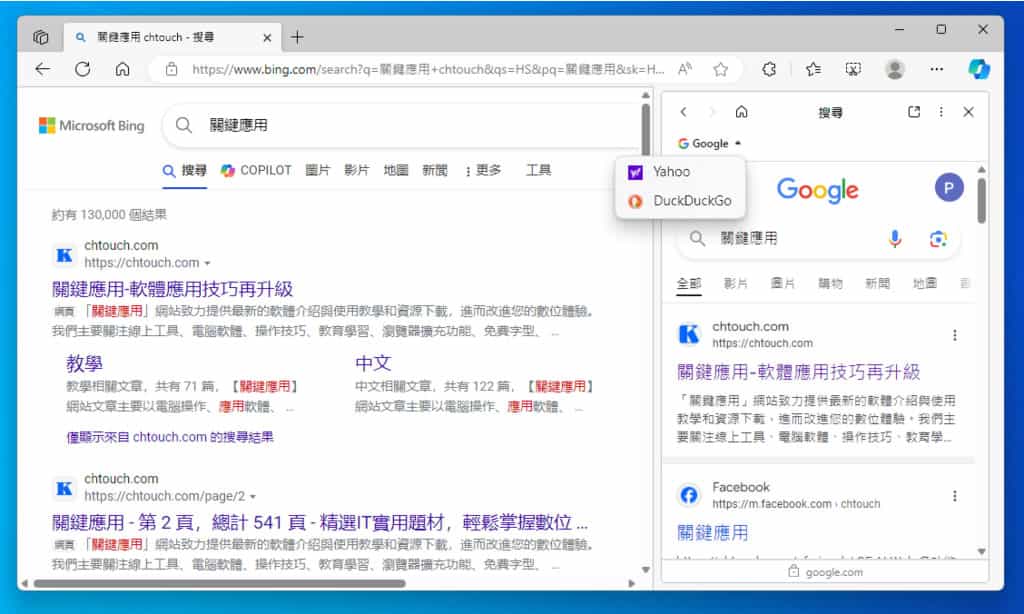Switch to Google 購物 tab
The image size is (1024, 614).
pos(830,283)
